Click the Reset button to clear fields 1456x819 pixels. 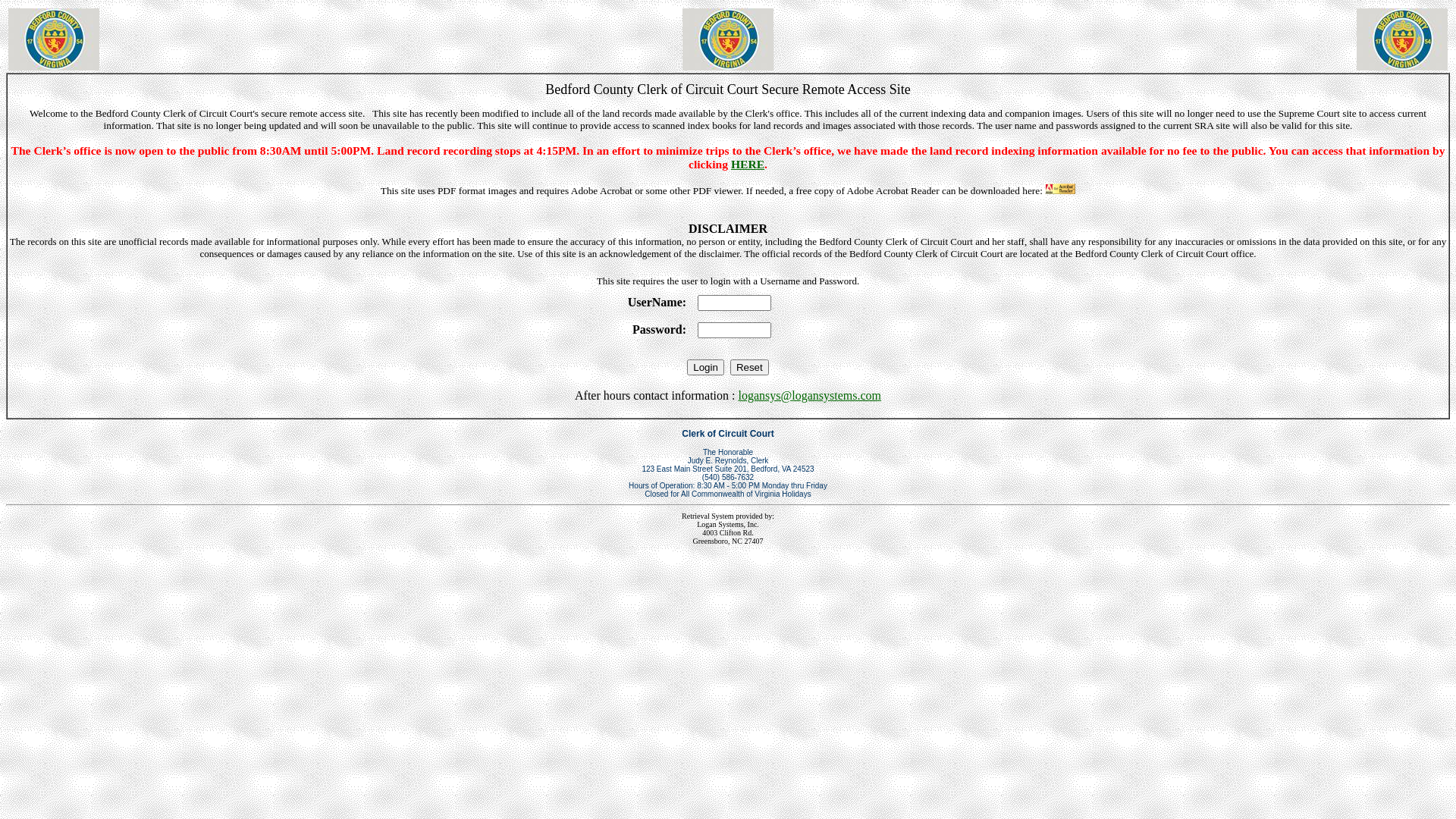(x=749, y=367)
